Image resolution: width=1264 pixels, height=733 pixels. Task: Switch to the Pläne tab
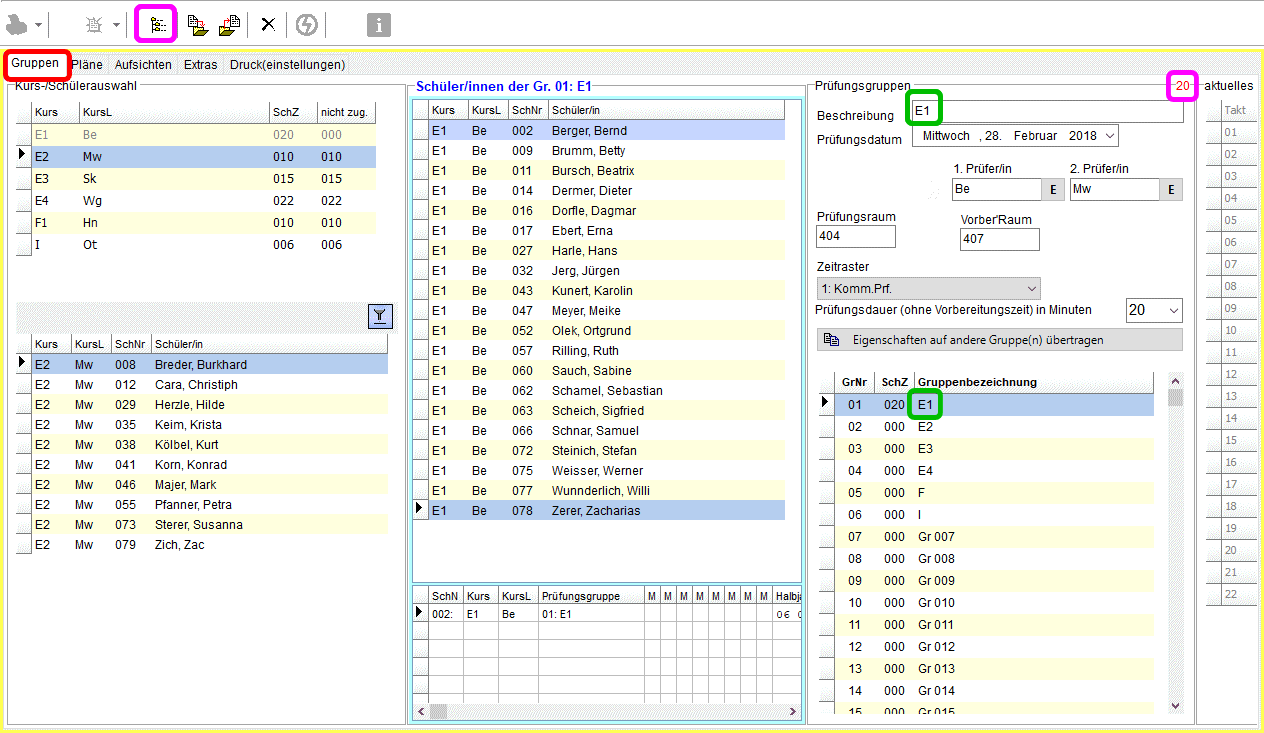point(87,65)
